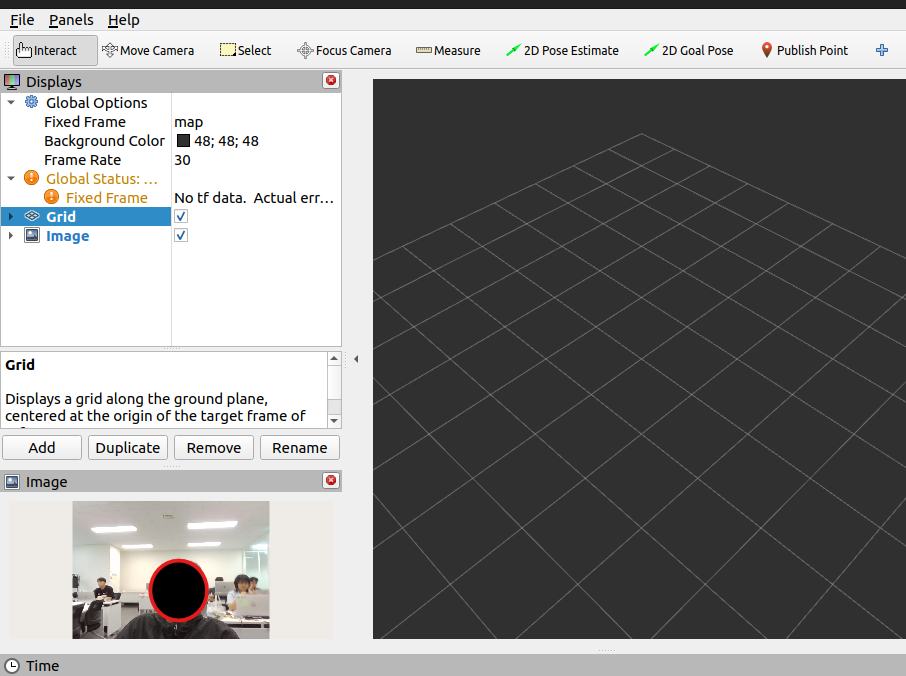
Task: Disable the Grid display checkbox
Action: tap(181, 216)
